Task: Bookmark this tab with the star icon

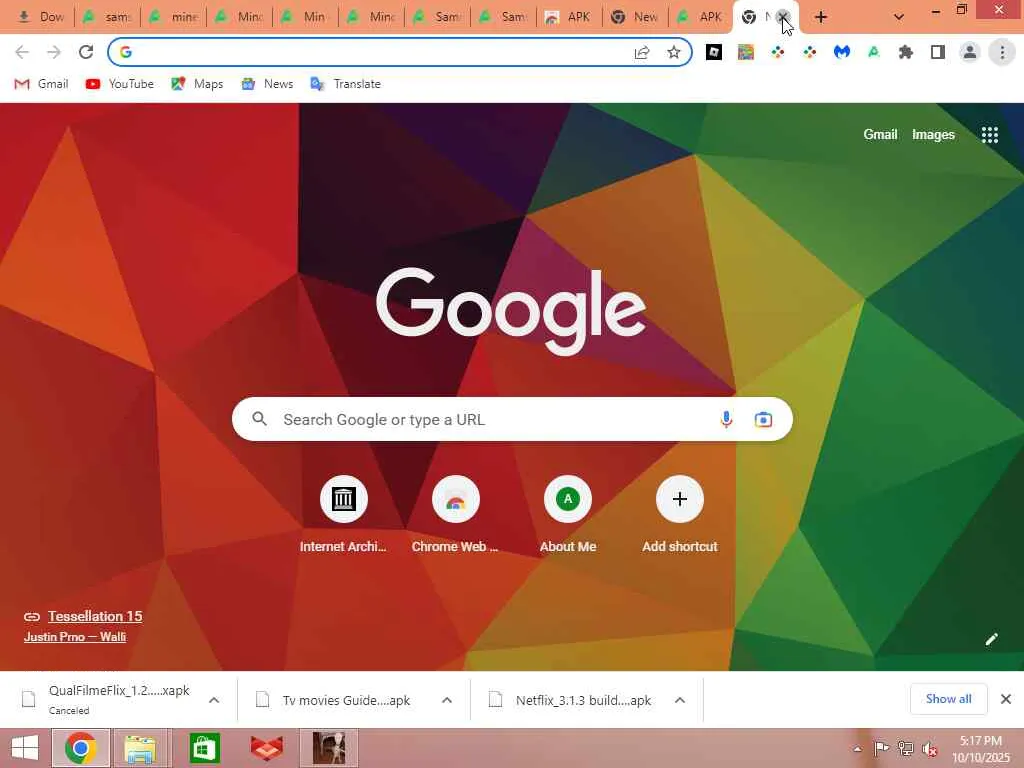Action: [x=674, y=52]
